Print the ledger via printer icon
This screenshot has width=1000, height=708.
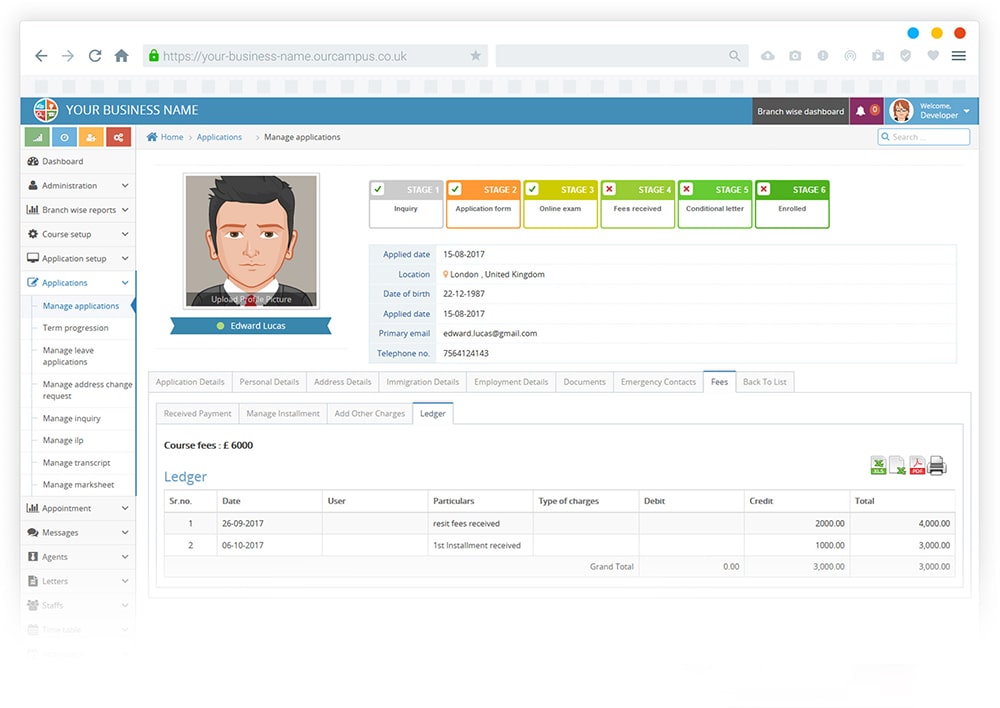[x=937, y=465]
